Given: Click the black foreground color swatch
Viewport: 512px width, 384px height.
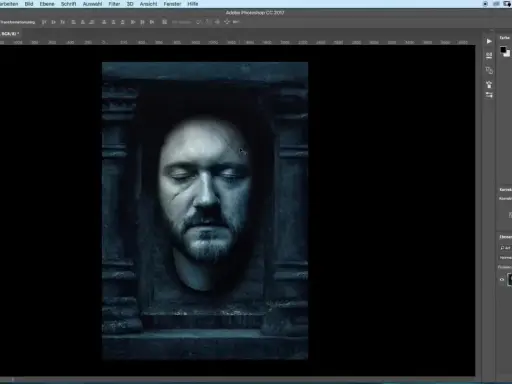Looking at the screenshot, I should point(503,50).
